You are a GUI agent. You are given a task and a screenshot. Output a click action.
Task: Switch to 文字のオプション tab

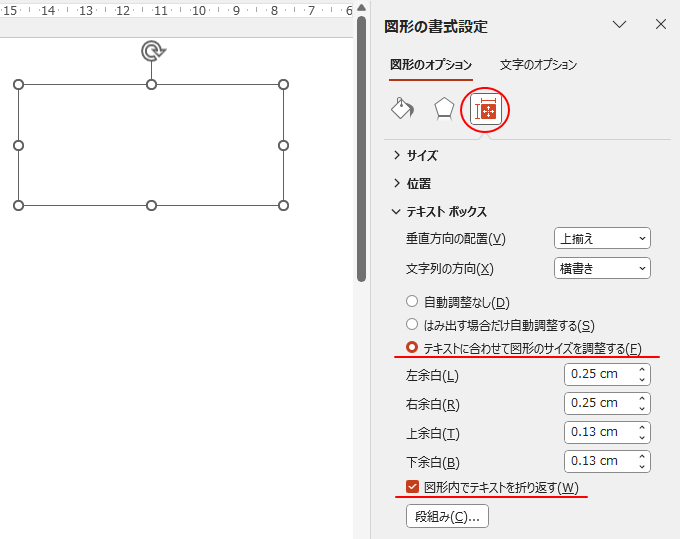(538, 65)
